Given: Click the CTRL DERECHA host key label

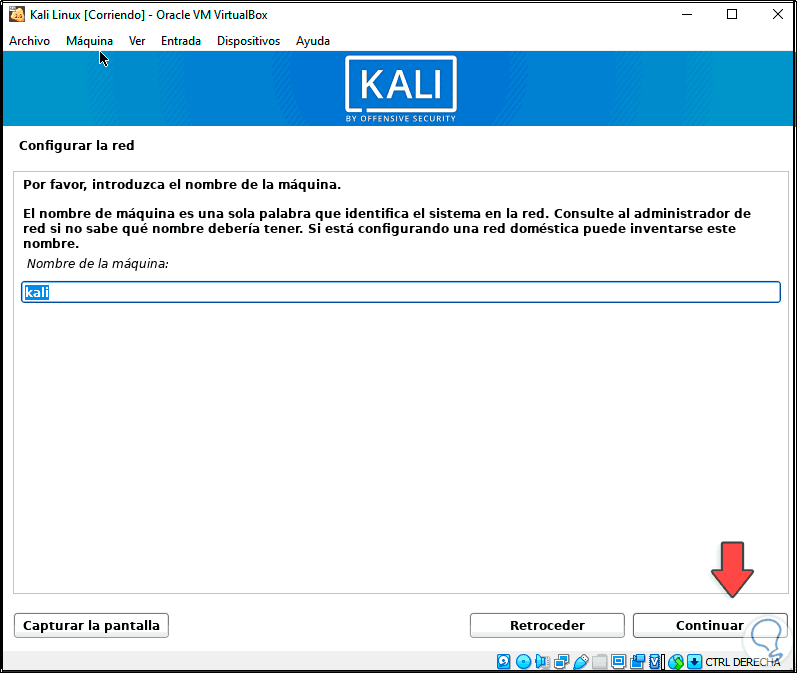Looking at the screenshot, I should 743,662.
